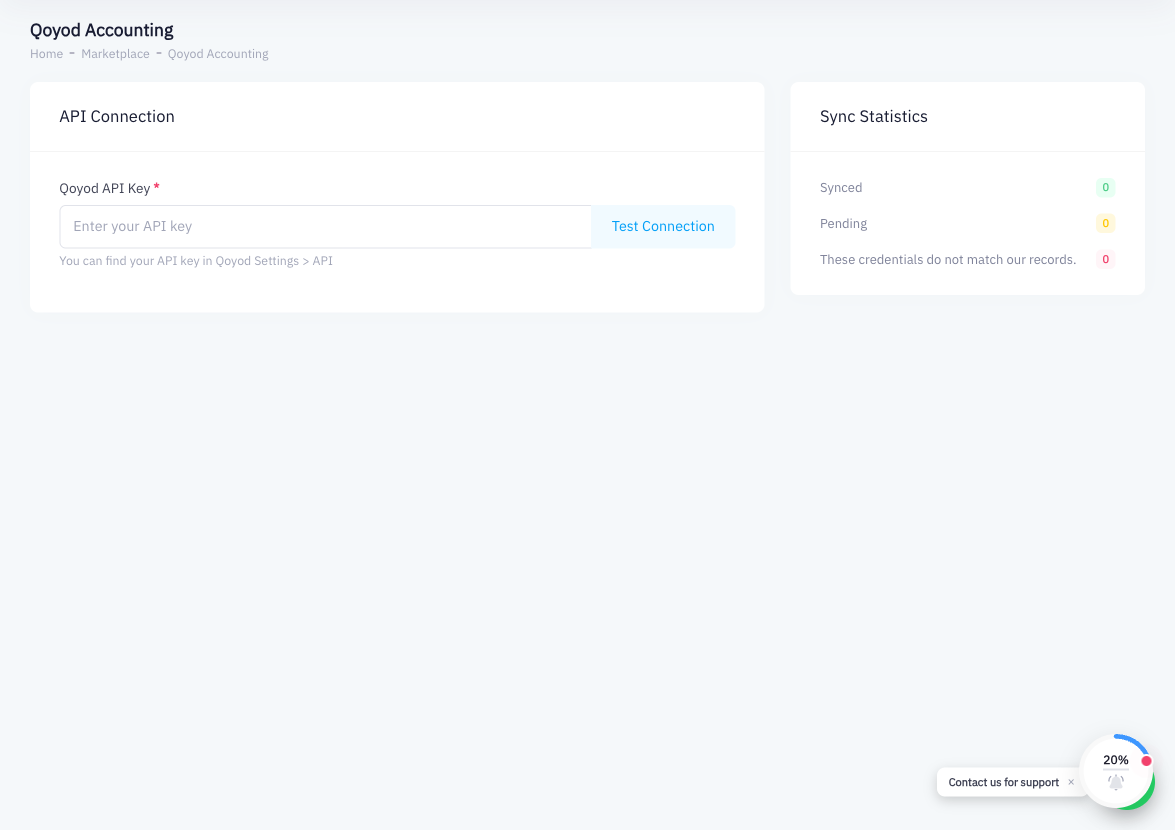Click 'These credentials do not match our records.' text

pos(948,259)
